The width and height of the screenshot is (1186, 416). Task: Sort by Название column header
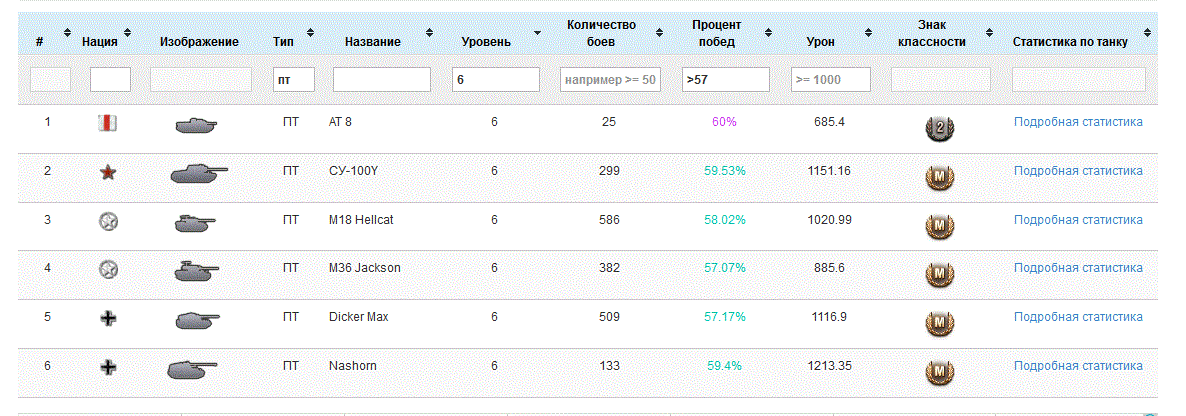click(373, 41)
